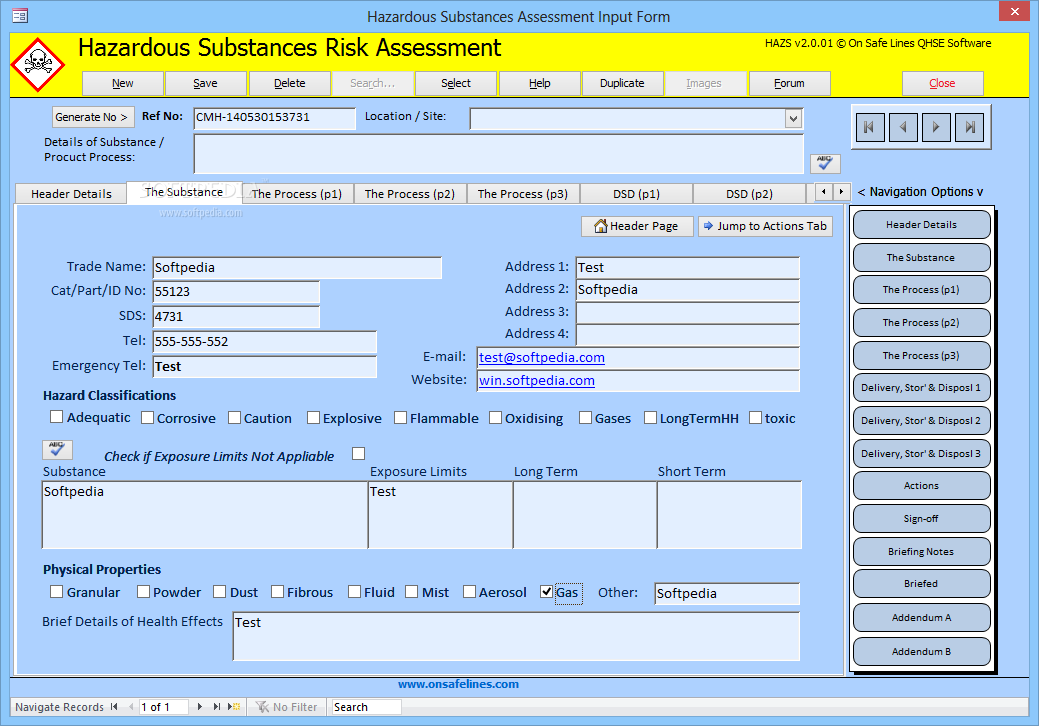Screen dimensions: 1039x726
Task: Check the Aerosol physical property
Action: [469, 592]
